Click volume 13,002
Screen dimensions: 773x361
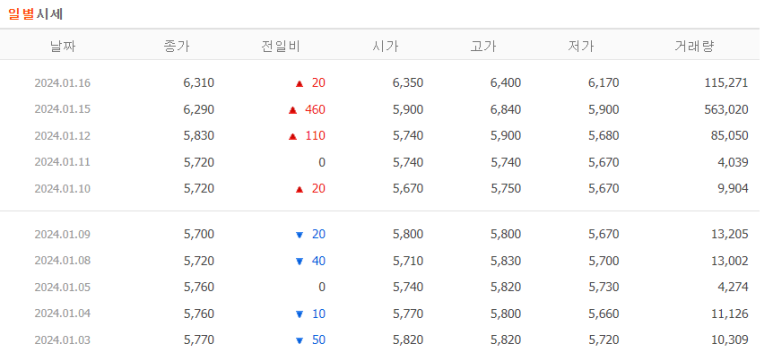click(x=730, y=260)
